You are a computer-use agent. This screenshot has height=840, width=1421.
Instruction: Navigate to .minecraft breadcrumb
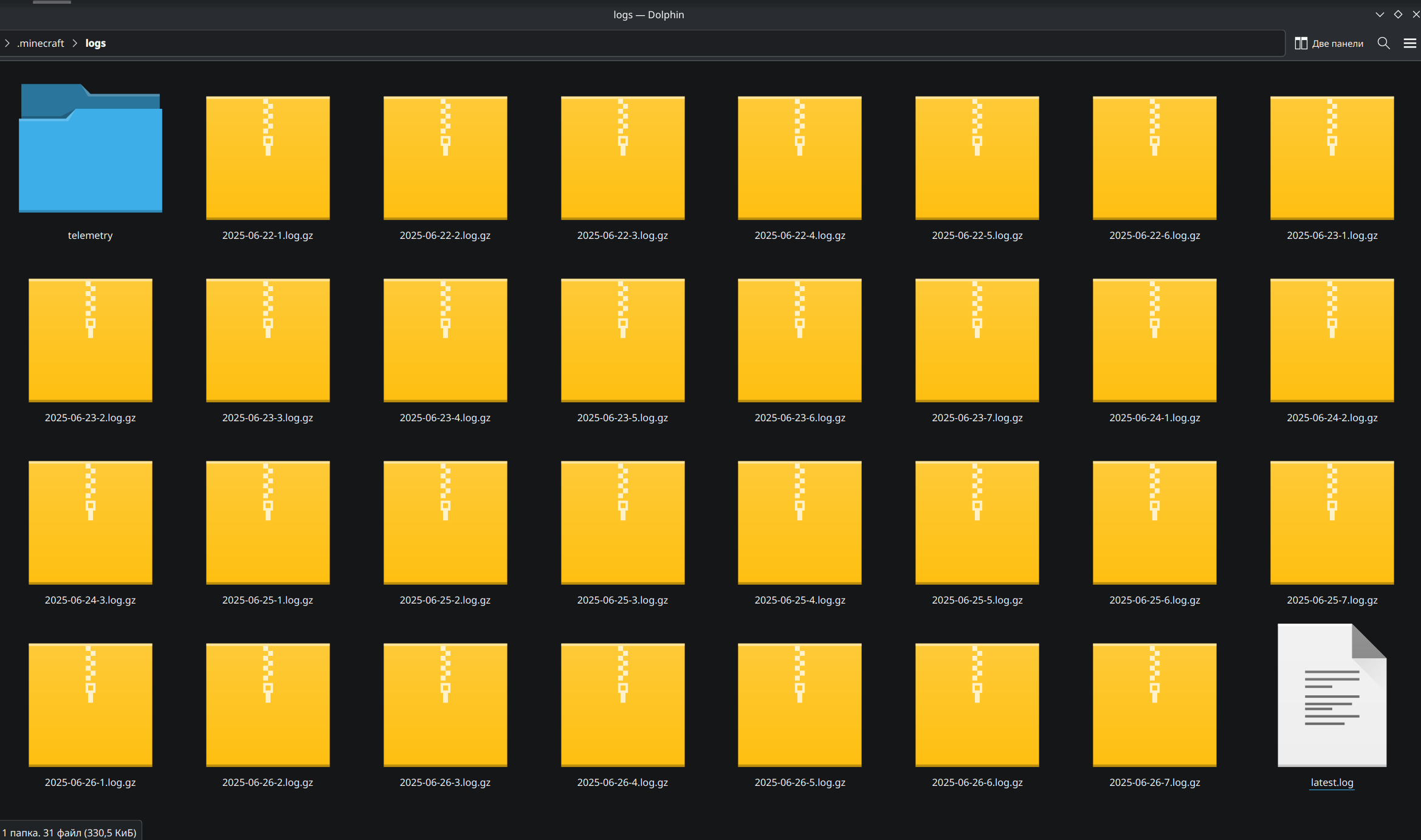pyautogui.click(x=41, y=43)
